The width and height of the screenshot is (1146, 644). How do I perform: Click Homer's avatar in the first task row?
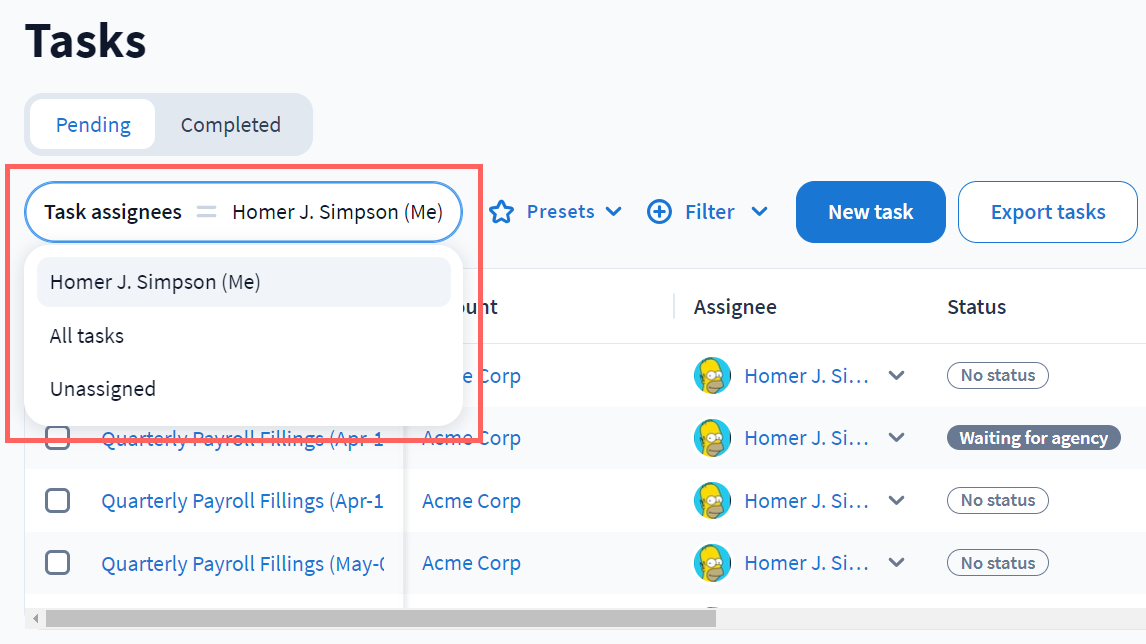(x=712, y=376)
